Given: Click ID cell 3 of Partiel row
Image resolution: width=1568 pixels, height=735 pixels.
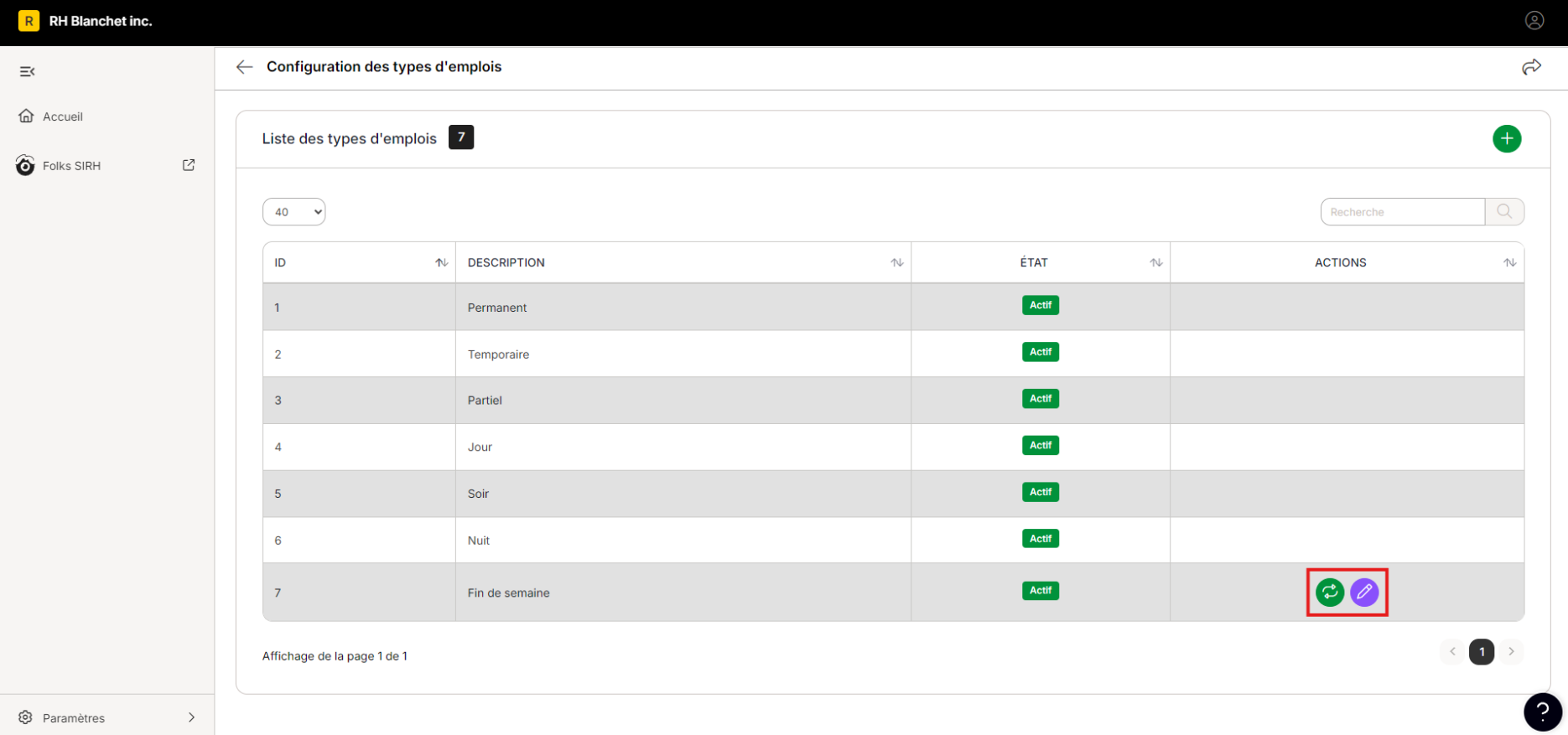Looking at the screenshot, I should click(359, 401).
